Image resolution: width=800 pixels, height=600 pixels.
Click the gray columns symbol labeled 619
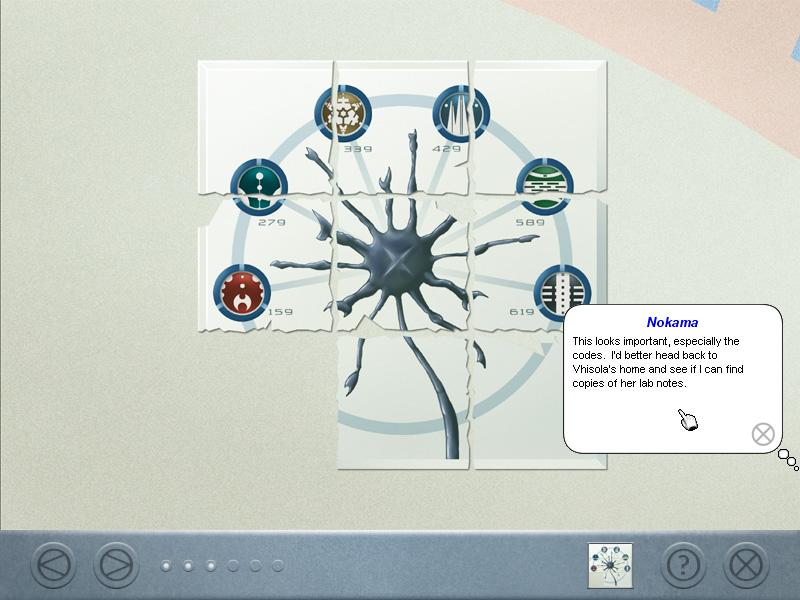(x=562, y=292)
